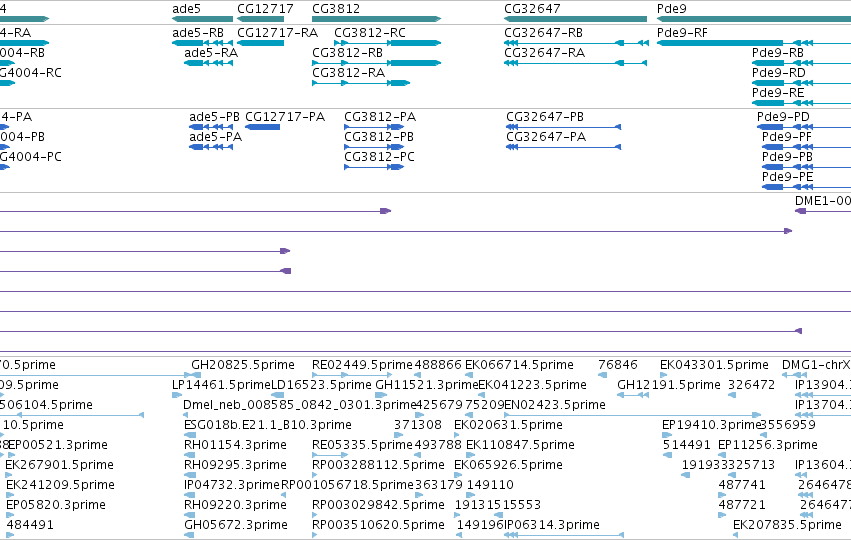851x540 pixels.
Task: Click protein label ade5-PA
Action: coord(215,137)
